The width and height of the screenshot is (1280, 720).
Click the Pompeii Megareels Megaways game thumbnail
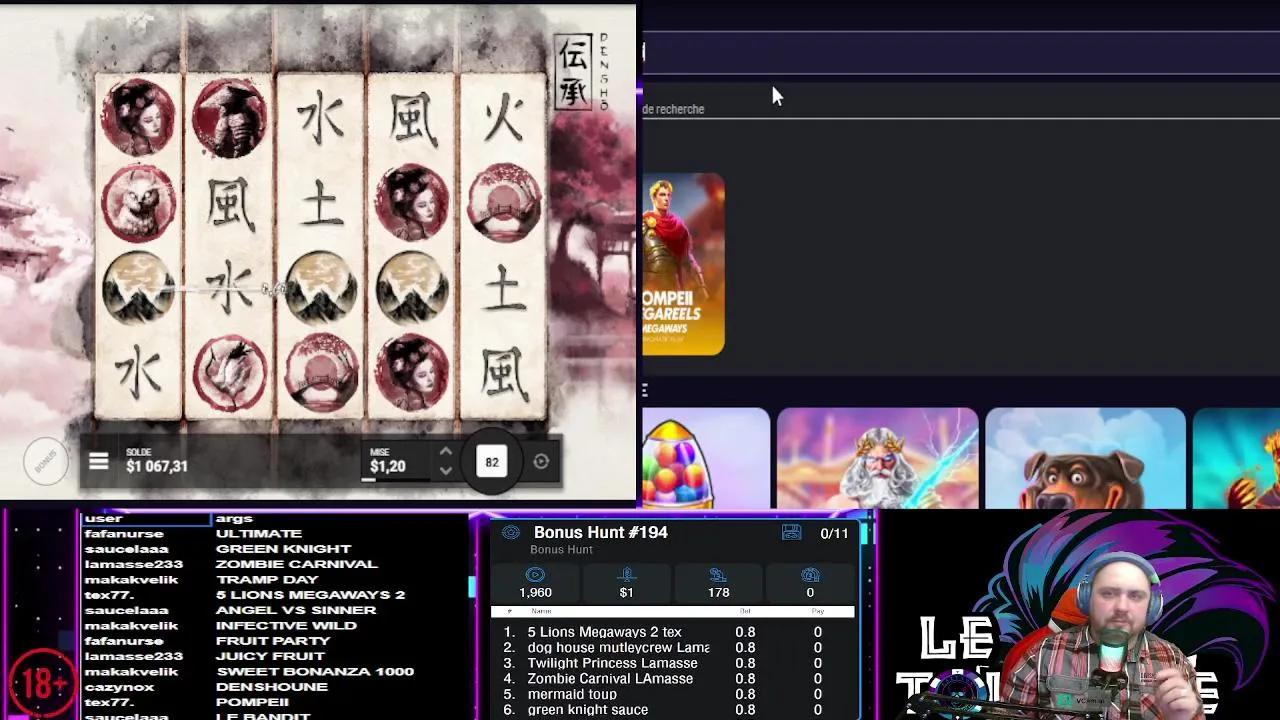pyautogui.click(x=683, y=265)
